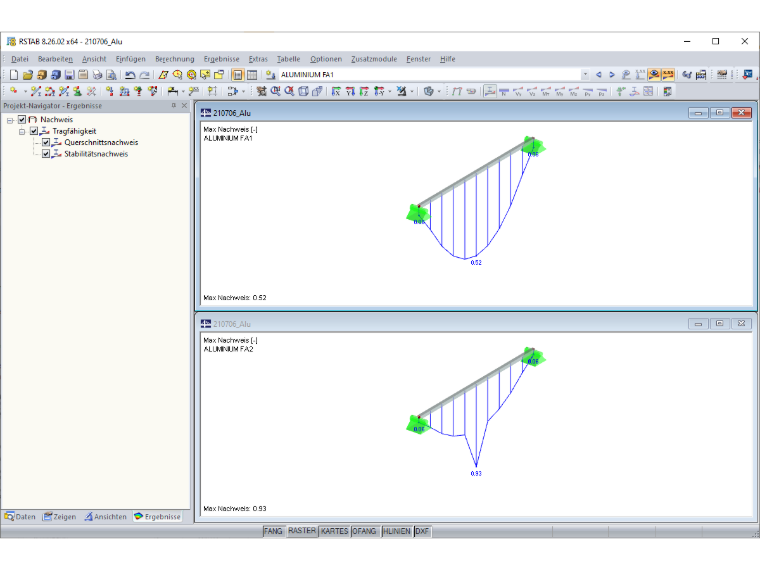
Task: Show bending moment My diagram
Action: (560, 91)
